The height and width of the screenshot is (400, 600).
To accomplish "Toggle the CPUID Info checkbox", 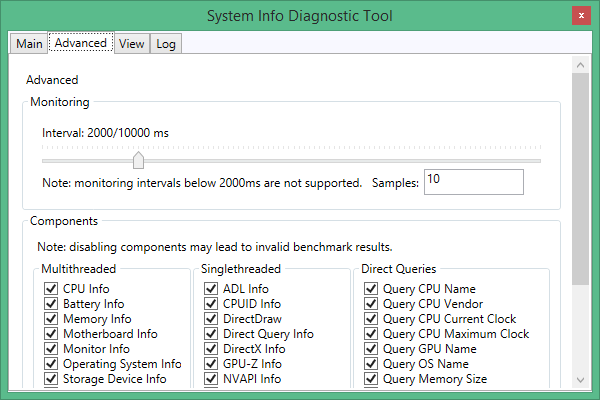I will click(x=210, y=304).
